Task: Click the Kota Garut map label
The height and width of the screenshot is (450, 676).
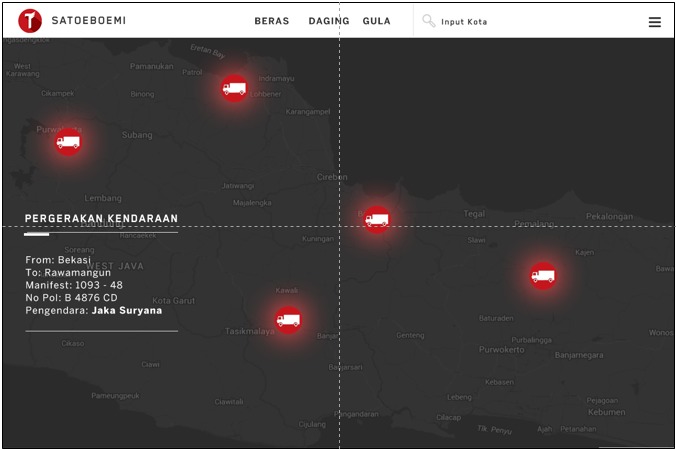Action: (174, 301)
